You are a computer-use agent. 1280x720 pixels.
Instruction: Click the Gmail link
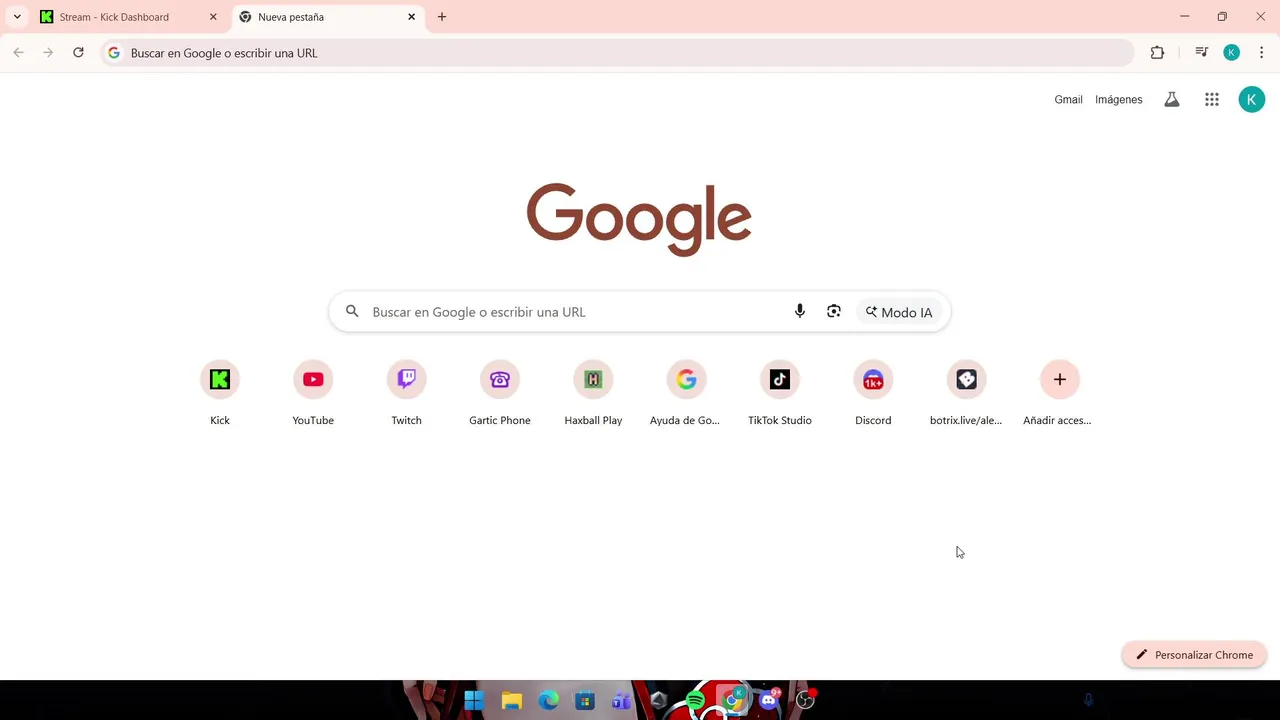pos(1068,100)
